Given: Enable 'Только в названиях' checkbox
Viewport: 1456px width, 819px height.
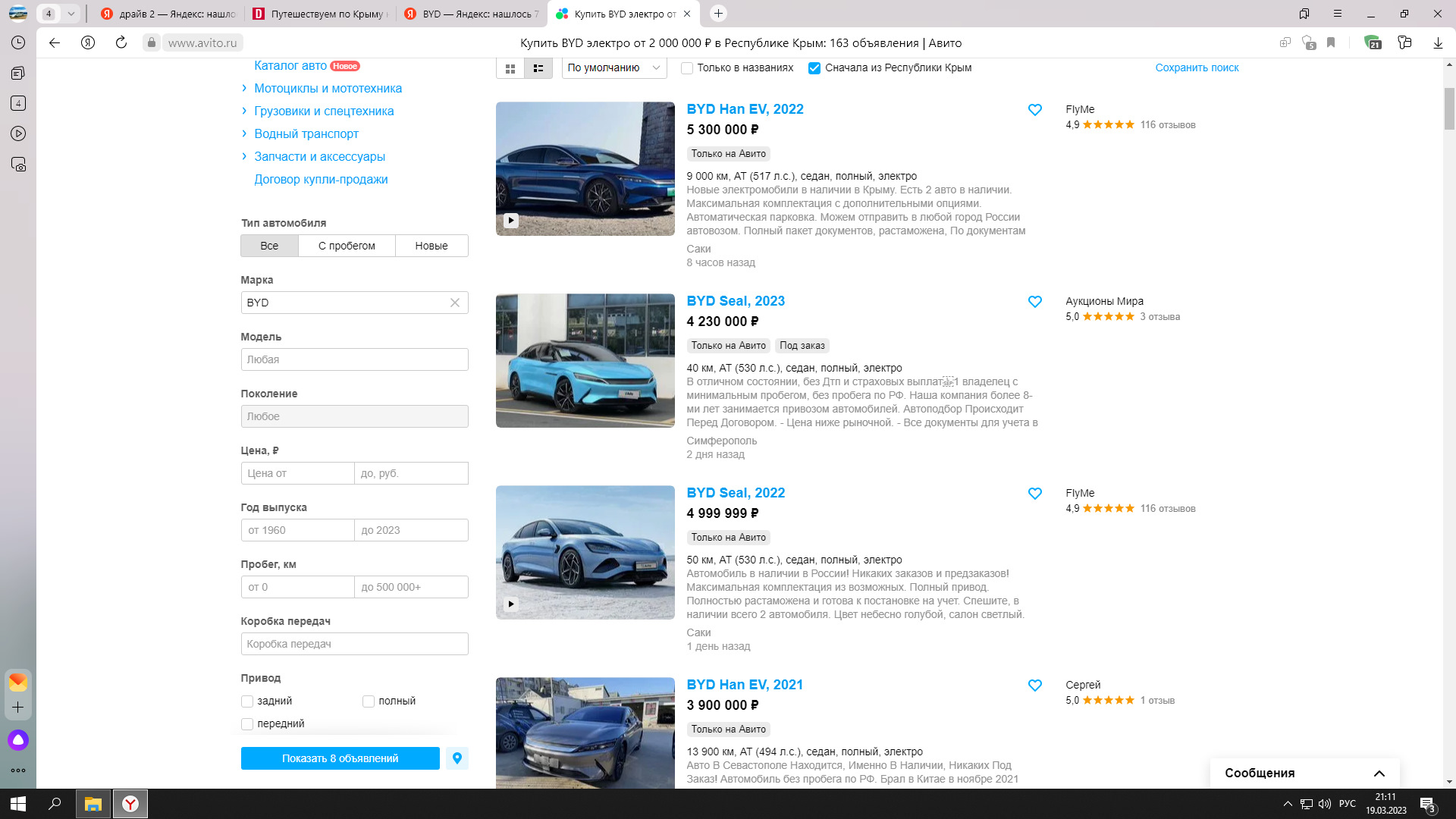Looking at the screenshot, I should click(687, 68).
